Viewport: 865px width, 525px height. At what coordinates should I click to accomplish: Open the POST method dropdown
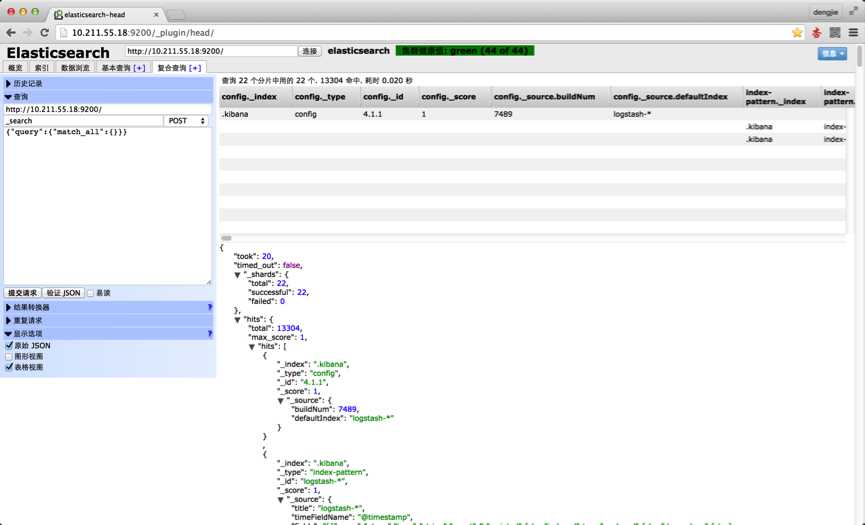click(185, 121)
